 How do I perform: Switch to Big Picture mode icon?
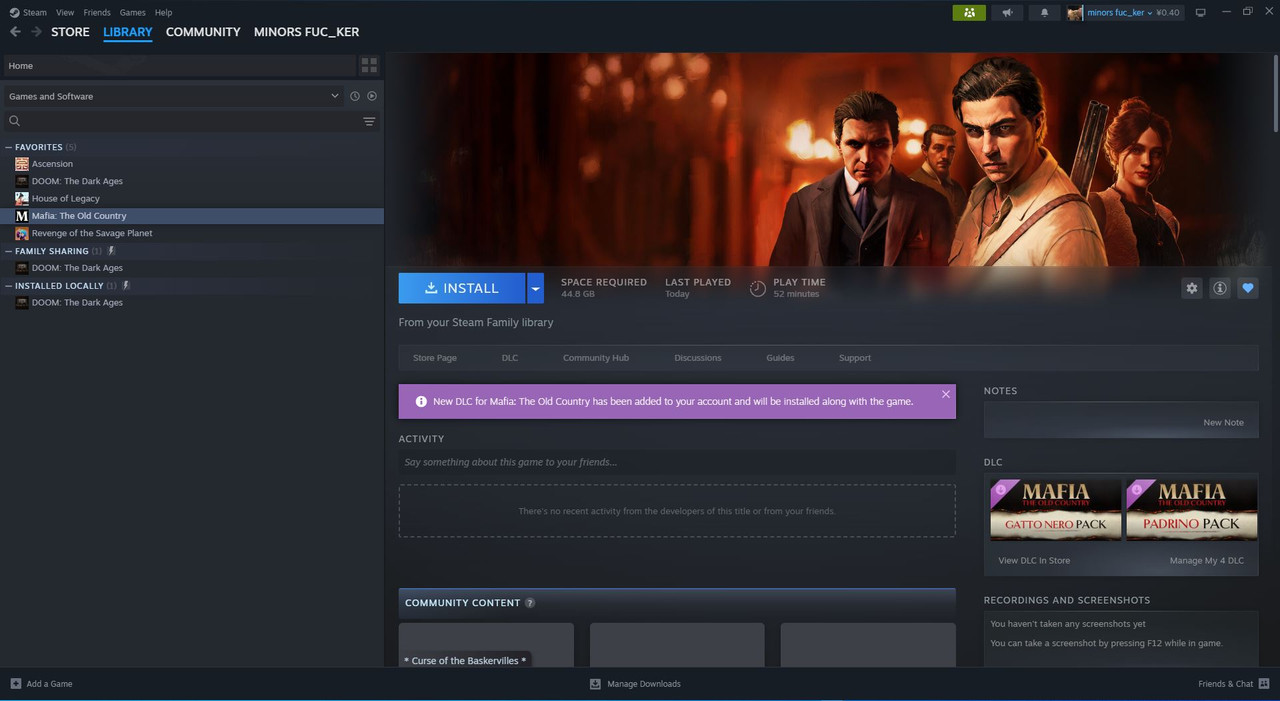coord(1201,13)
